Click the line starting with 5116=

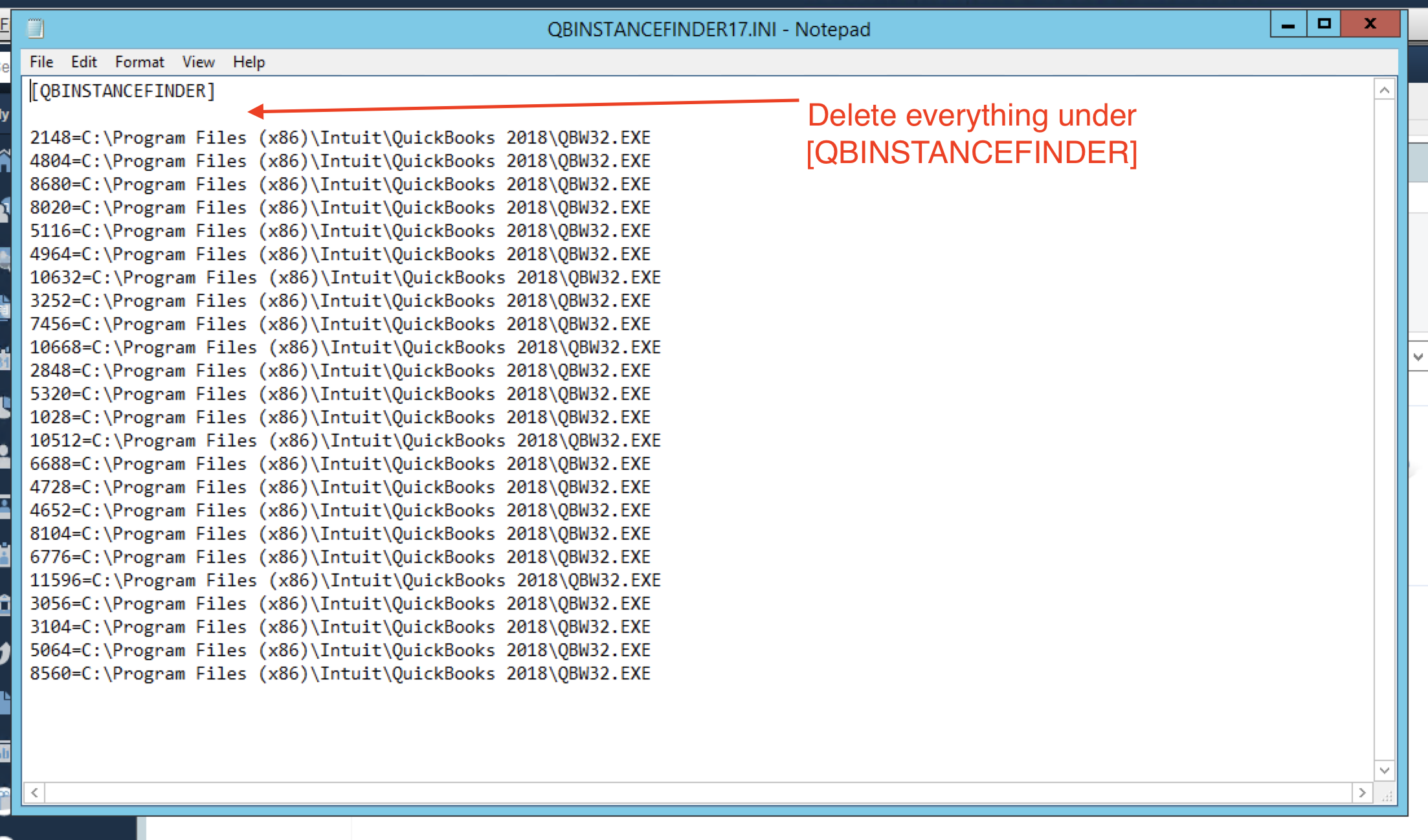[340, 231]
